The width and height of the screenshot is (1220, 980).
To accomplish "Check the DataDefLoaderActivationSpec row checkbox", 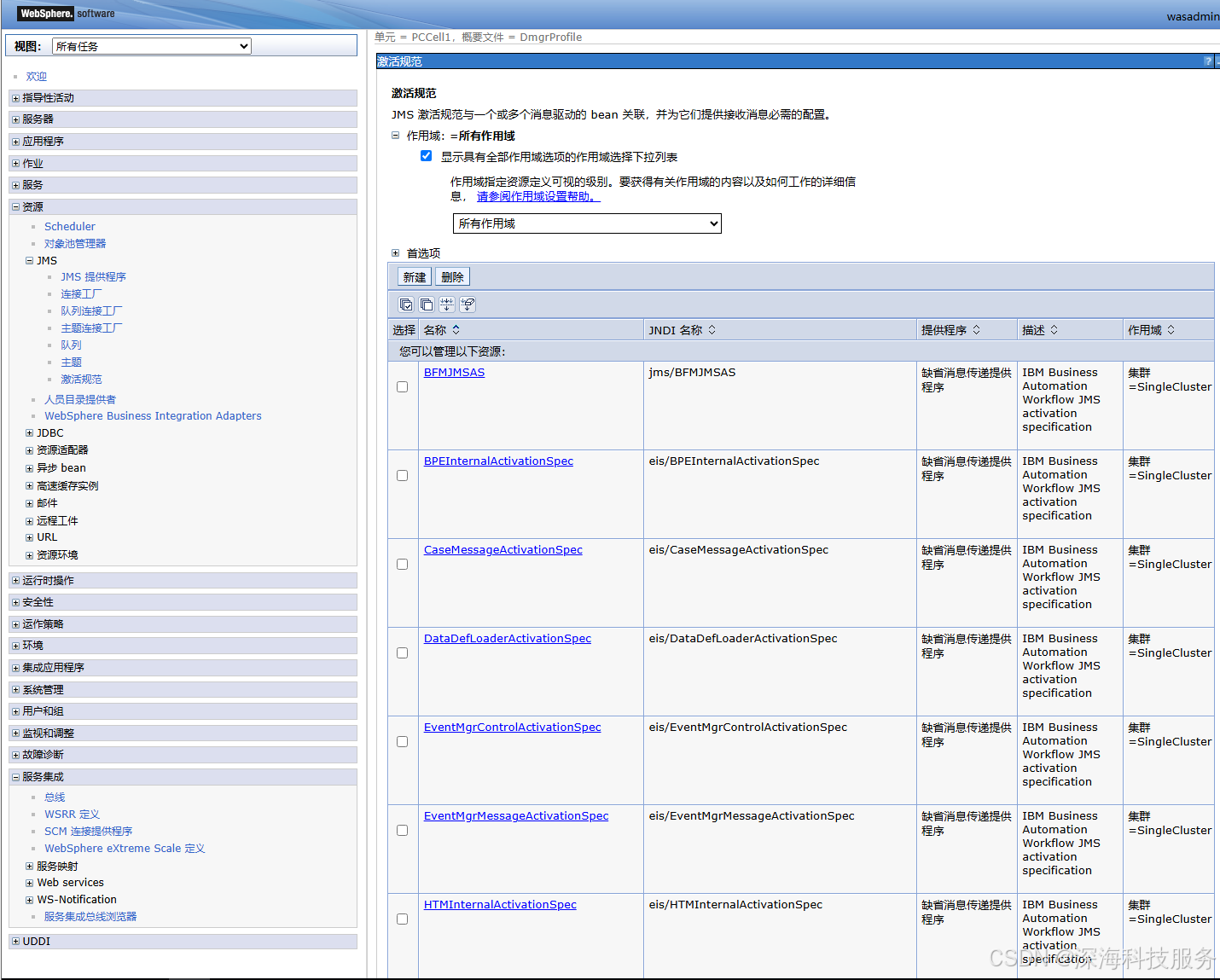I will (402, 652).
